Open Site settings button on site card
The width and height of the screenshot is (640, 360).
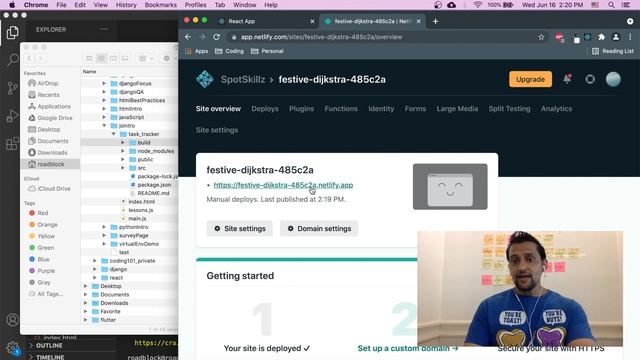pos(240,229)
